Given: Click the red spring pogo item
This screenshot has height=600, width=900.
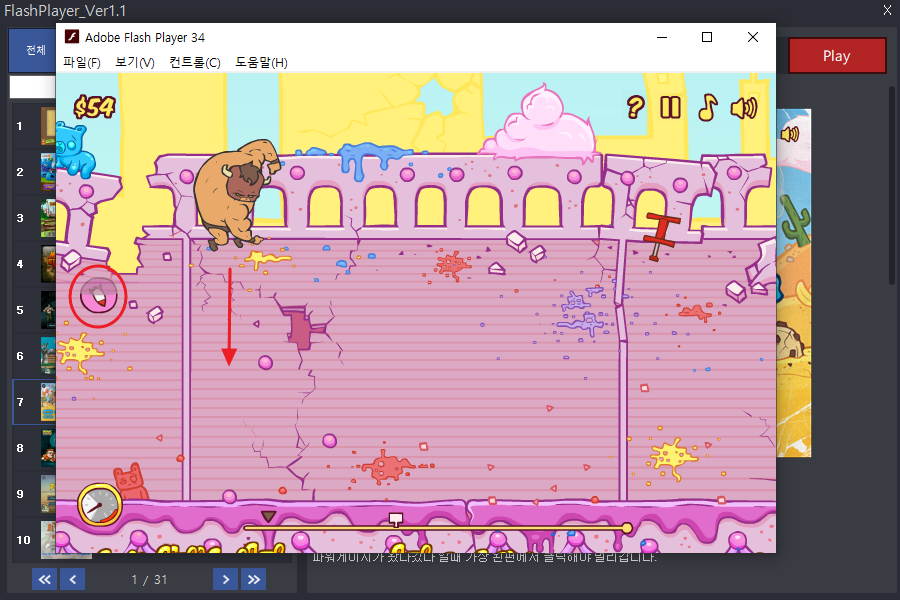Looking at the screenshot, I should click(x=661, y=235).
